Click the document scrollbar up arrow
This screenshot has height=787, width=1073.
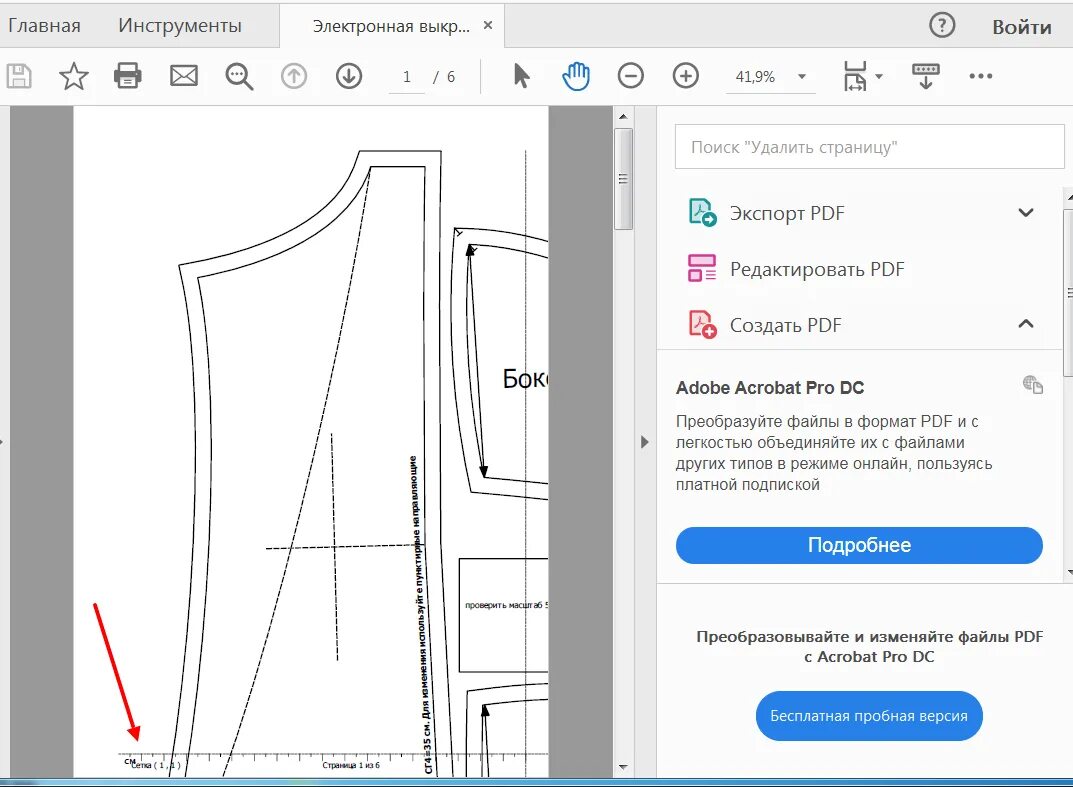[623, 116]
